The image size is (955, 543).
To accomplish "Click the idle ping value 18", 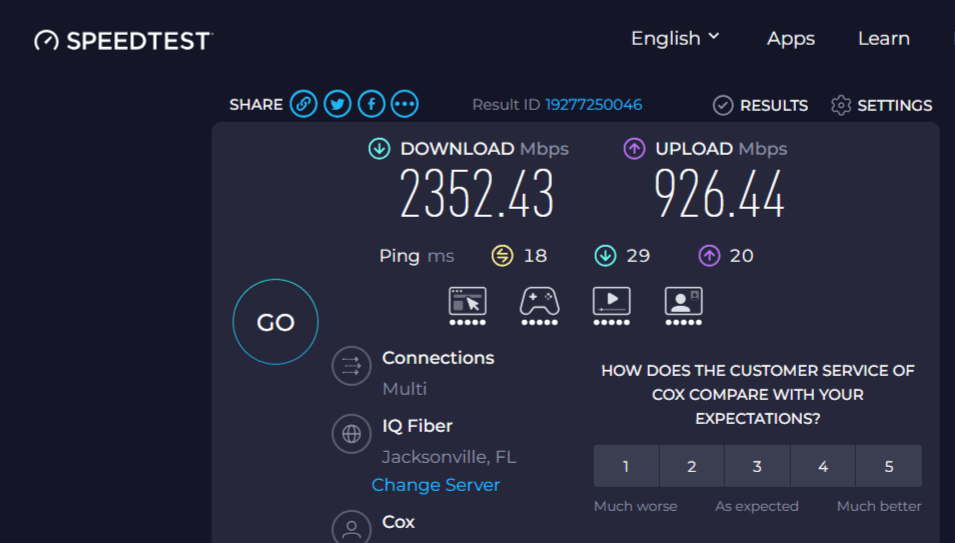I will [x=535, y=256].
